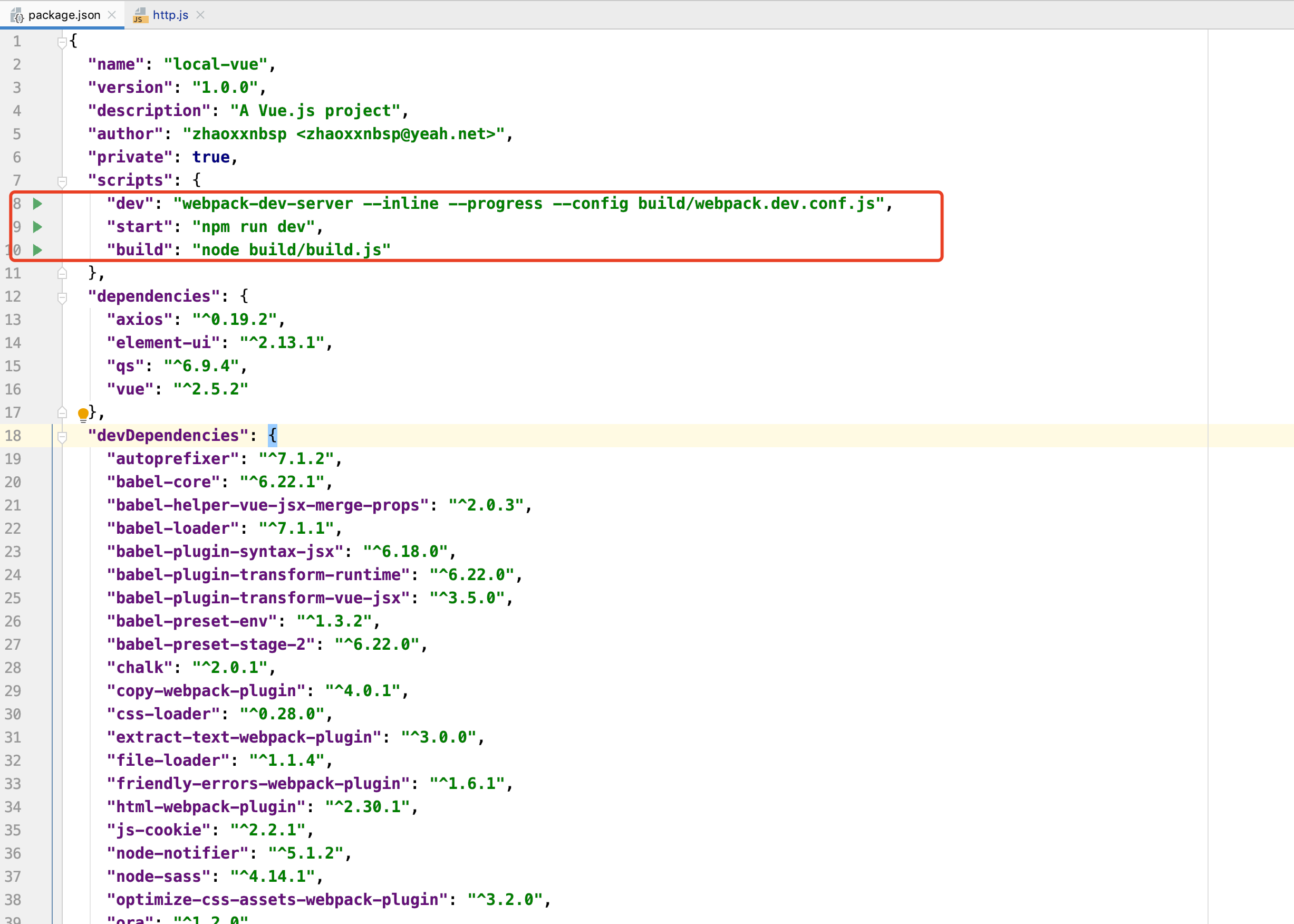Place cursor on "webpack-dev-server" command string
Image resolution: width=1294 pixels, height=924 pixels.
(267, 204)
